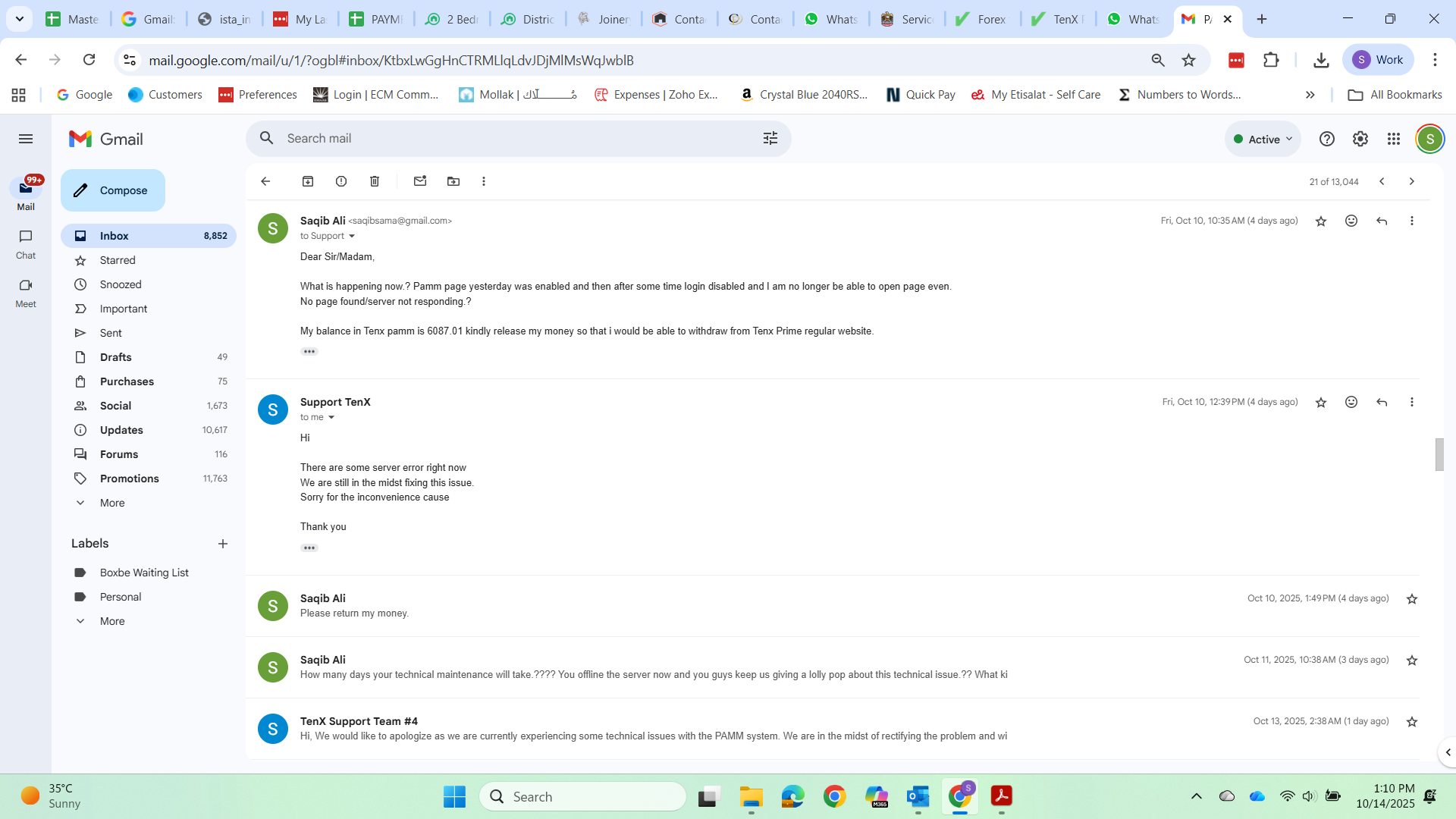Open the Promotions folder
The image size is (1456, 819).
tap(129, 479)
